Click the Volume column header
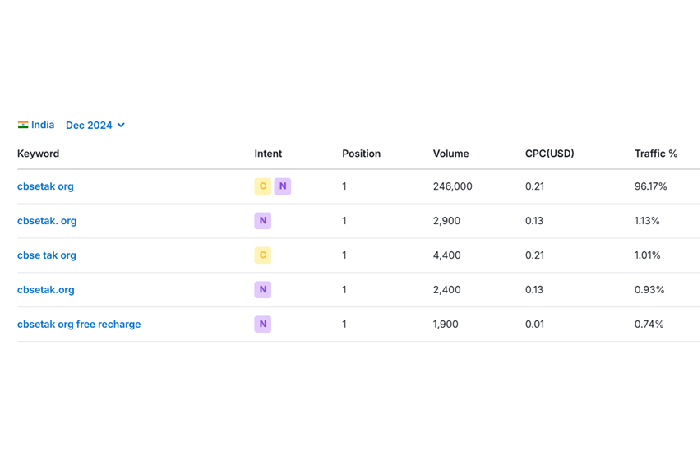This screenshot has width=700, height=450. [450, 154]
